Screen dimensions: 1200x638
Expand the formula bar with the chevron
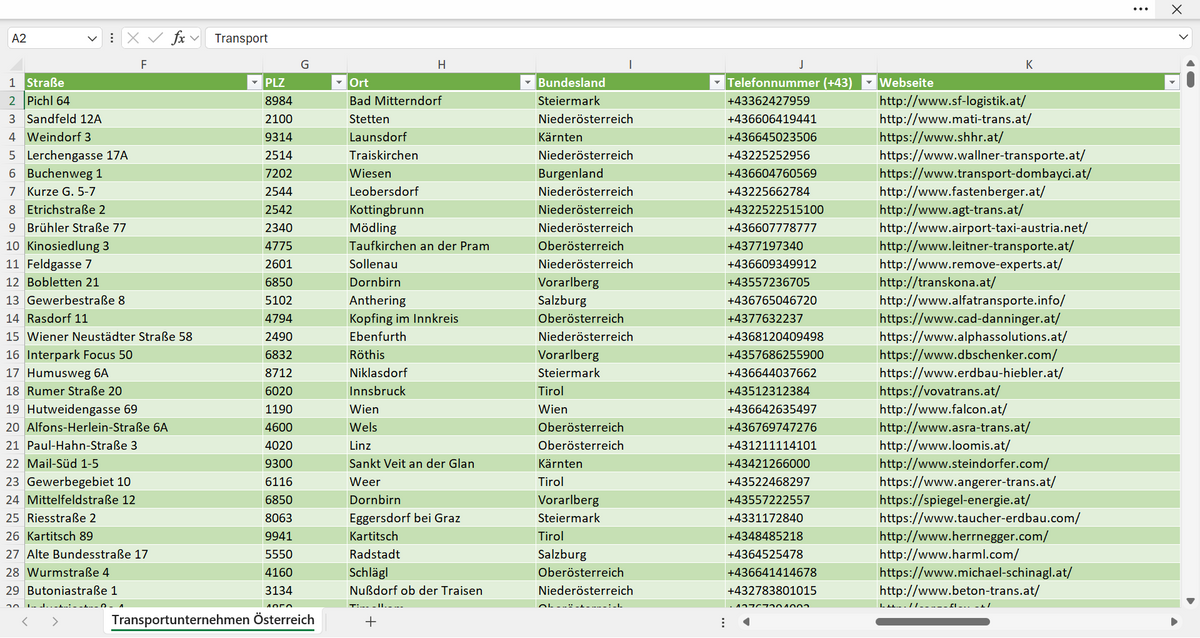click(1184, 38)
